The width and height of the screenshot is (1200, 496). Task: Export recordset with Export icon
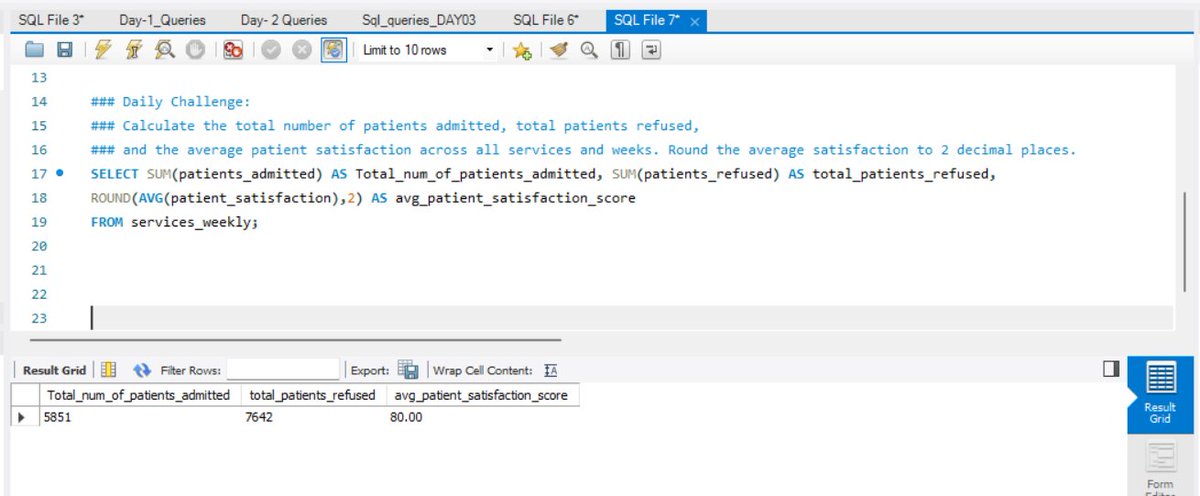[408, 370]
